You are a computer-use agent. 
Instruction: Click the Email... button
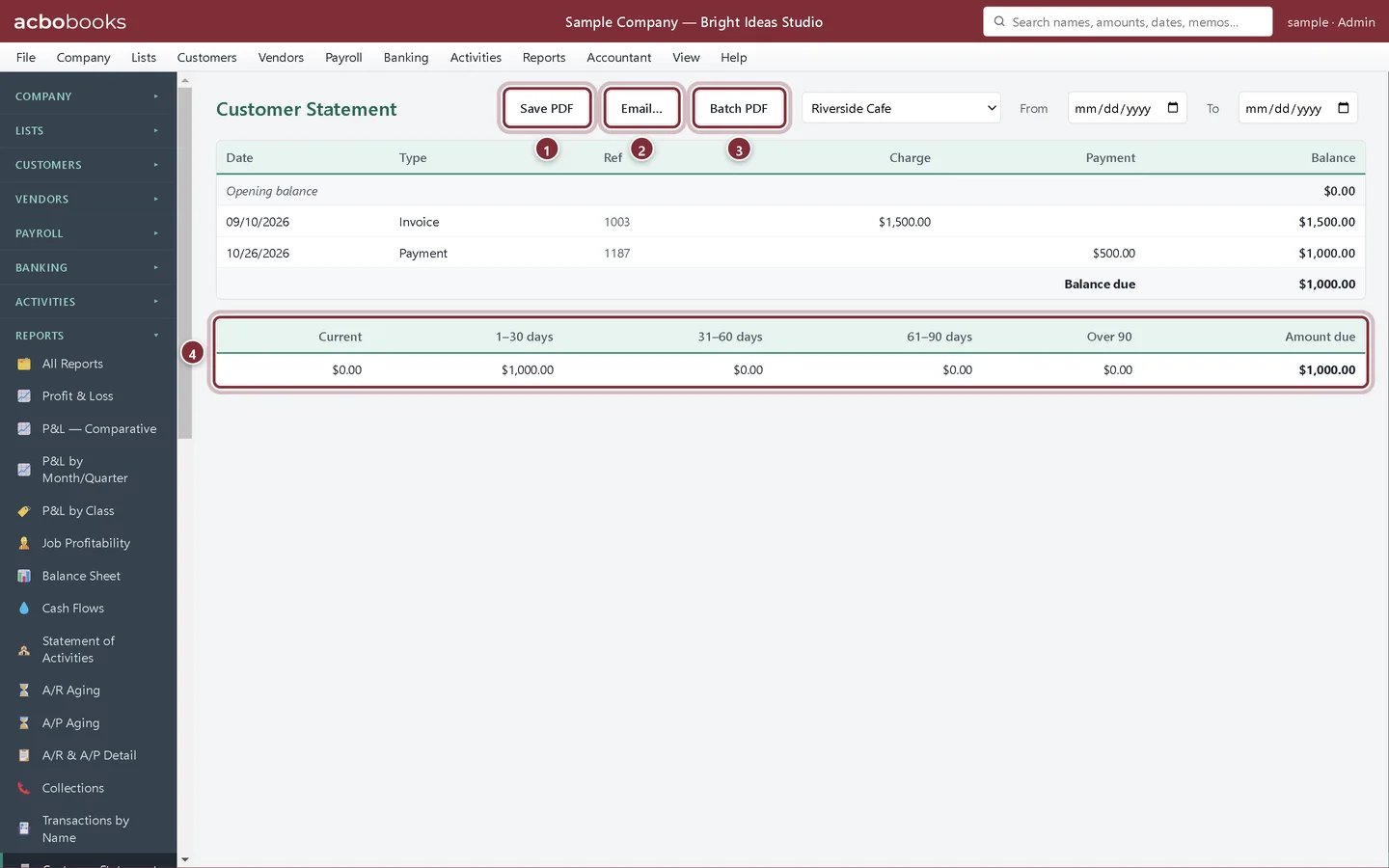[x=641, y=108]
